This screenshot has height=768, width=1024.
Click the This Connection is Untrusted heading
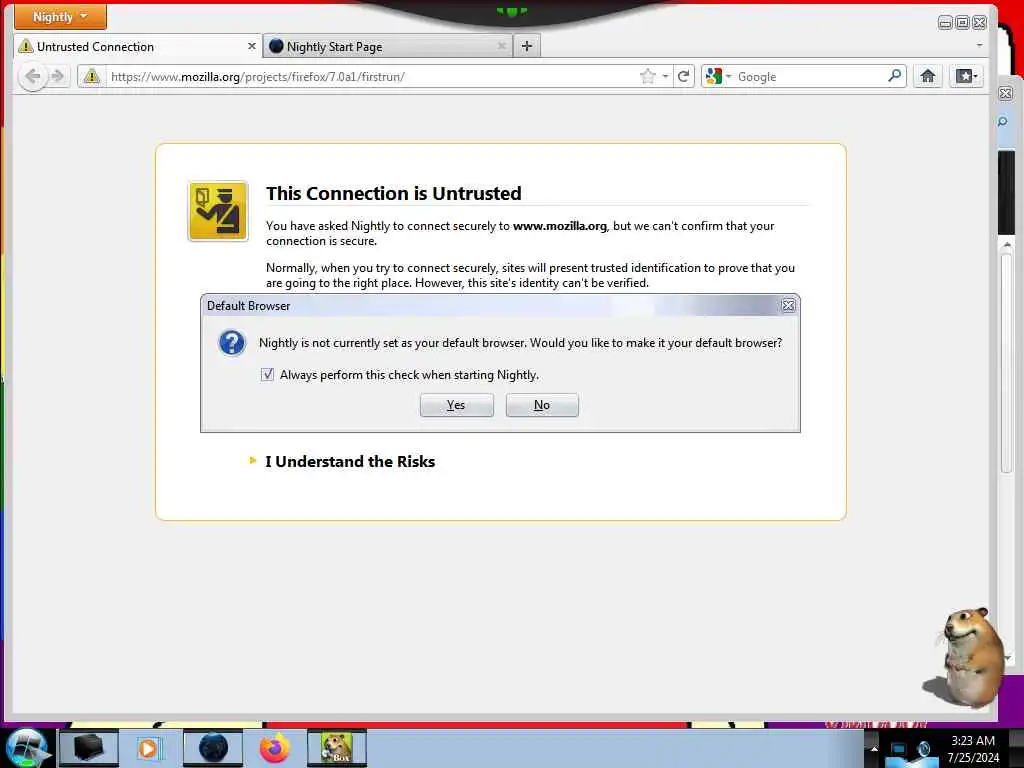[x=394, y=193]
